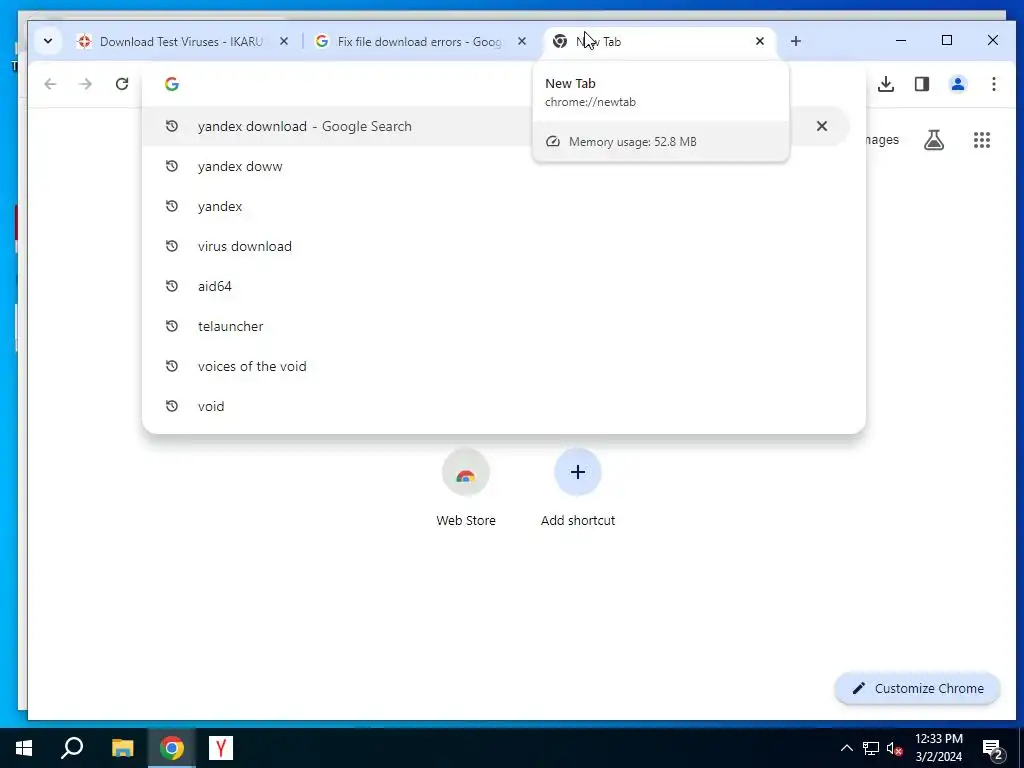1024x768 pixels.
Task: Open a new tab with plus button
Action: pyautogui.click(x=795, y=41)
